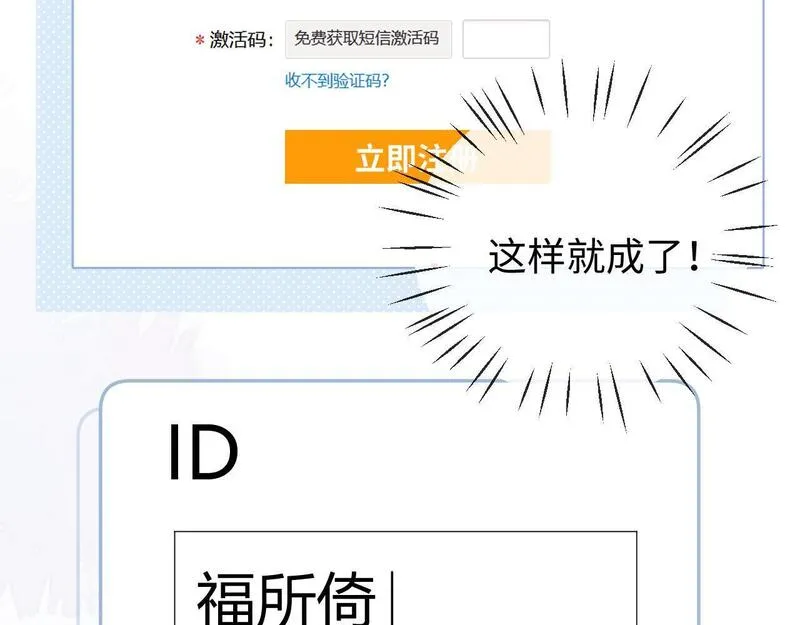Viewport: 800px width, 625px height.
Task: Focus the empty activation code input box
Action: (x=506, y=39)
